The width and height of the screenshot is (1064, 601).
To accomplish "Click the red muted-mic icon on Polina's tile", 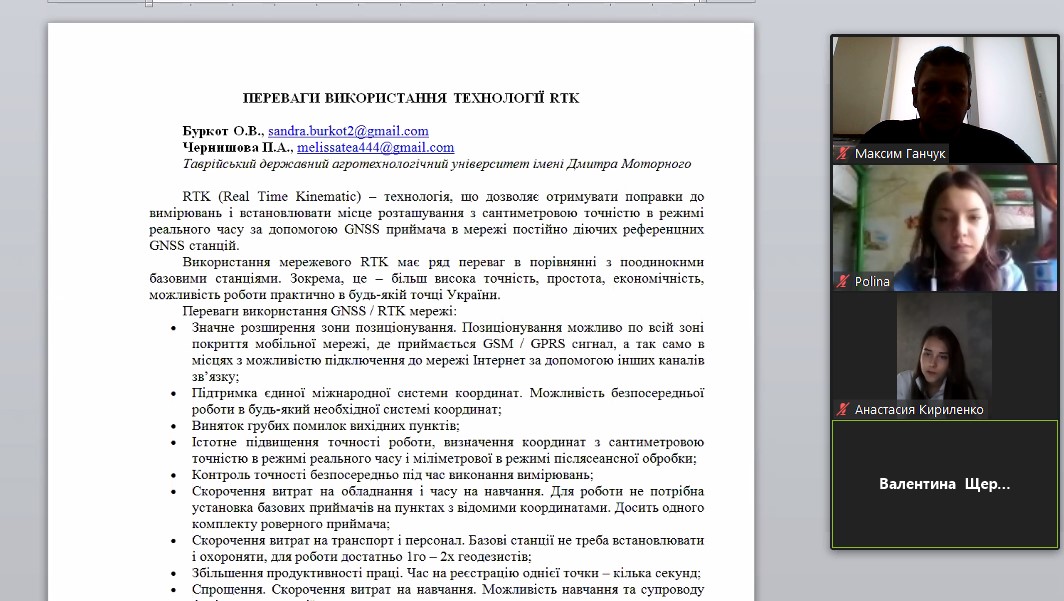I will click(842, 281).
